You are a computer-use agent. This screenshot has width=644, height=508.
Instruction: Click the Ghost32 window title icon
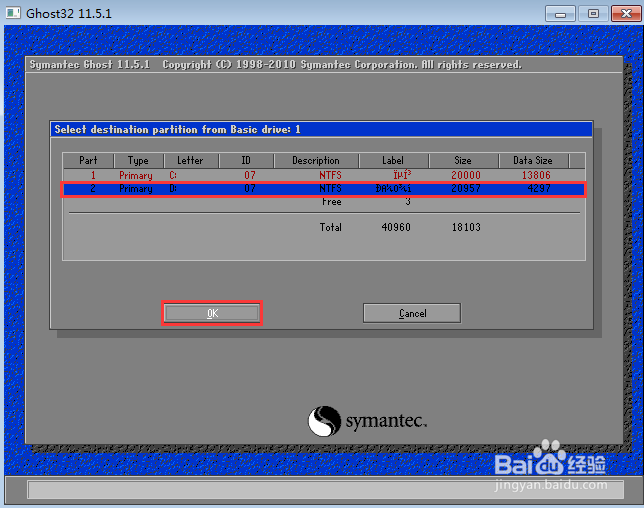click(x=13, y=13)
